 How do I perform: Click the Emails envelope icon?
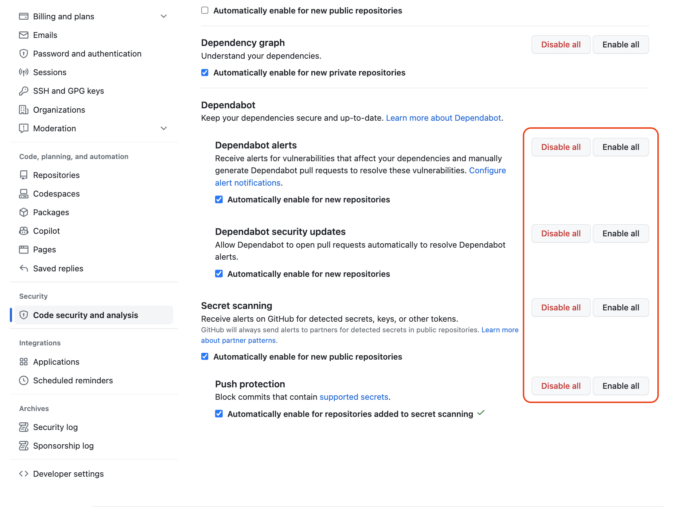[24, 35]
